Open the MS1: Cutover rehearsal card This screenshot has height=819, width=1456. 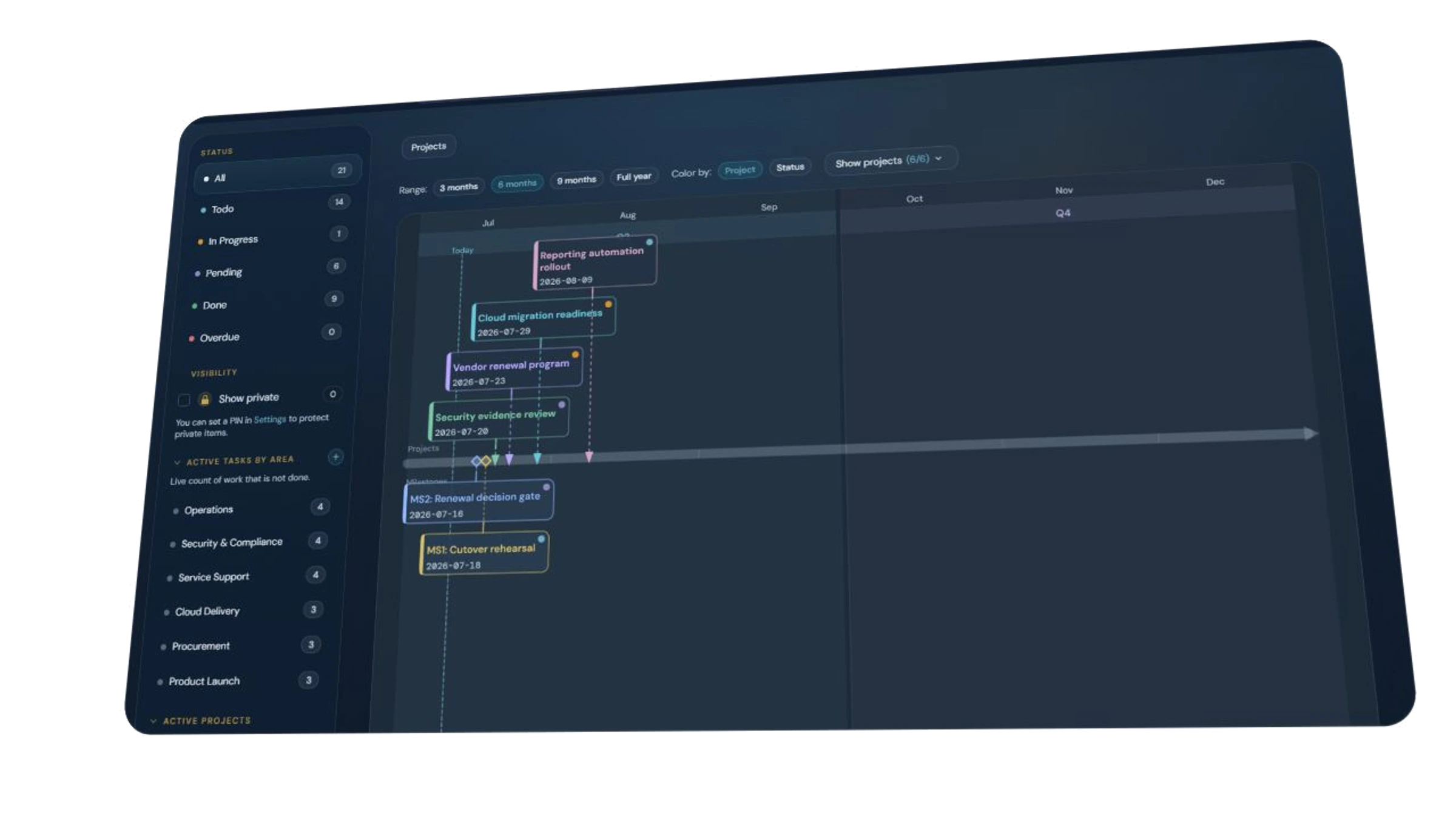pyautogui.click(x=484, y=553)
